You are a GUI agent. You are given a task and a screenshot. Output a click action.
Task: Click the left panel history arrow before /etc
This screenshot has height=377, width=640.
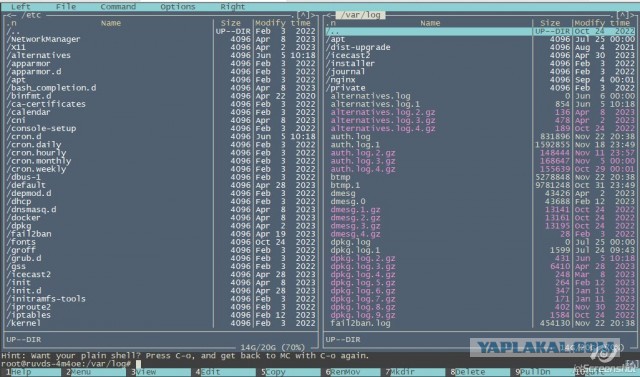(11, 15)
